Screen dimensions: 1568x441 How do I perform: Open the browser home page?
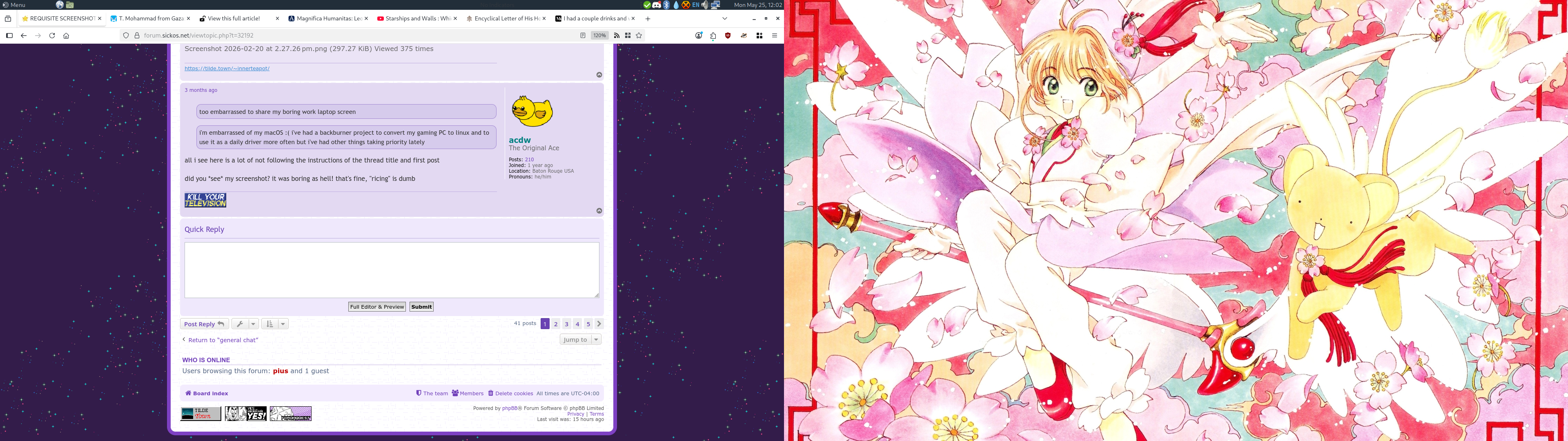tap(66, 36)
